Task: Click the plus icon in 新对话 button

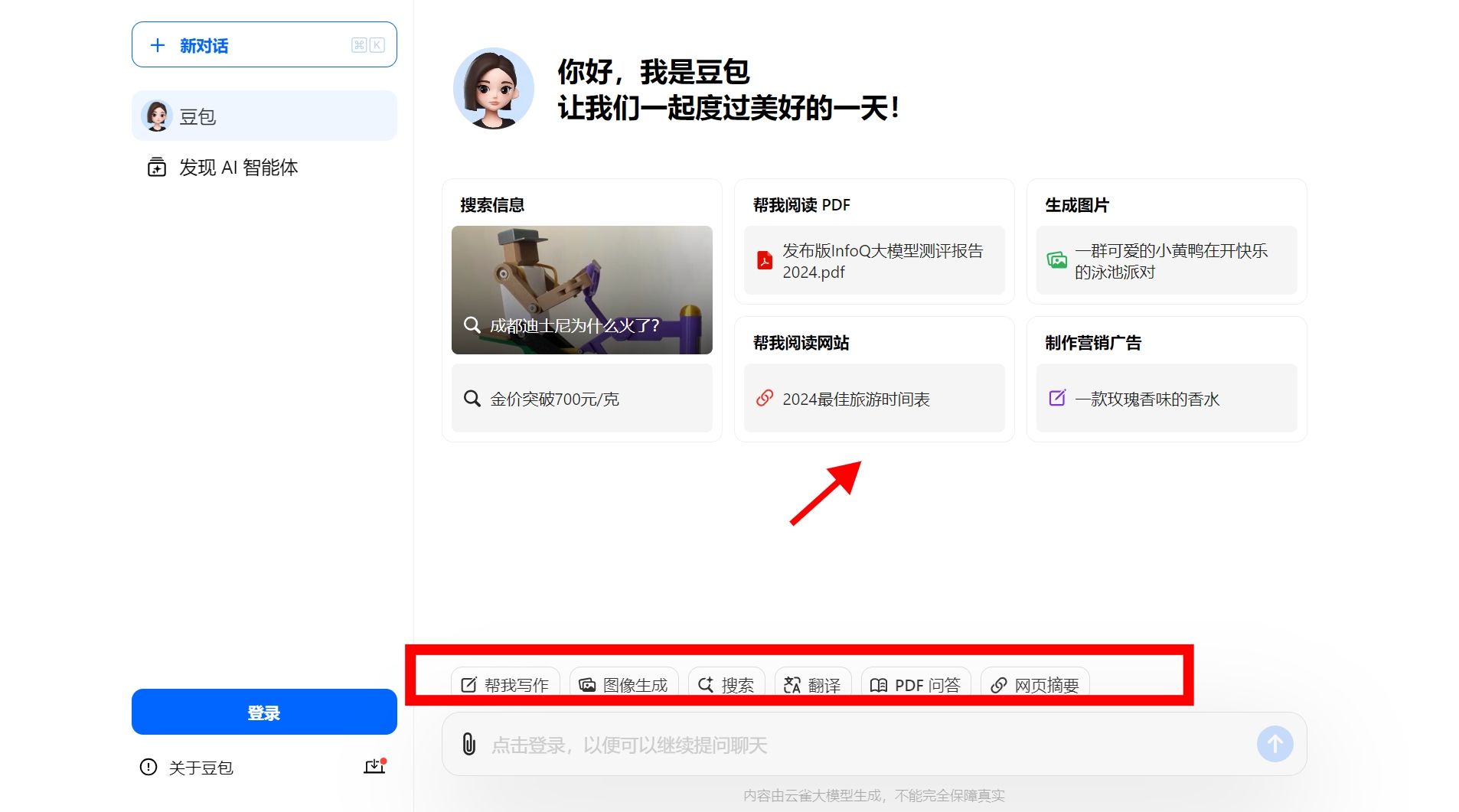Action: 158,45
